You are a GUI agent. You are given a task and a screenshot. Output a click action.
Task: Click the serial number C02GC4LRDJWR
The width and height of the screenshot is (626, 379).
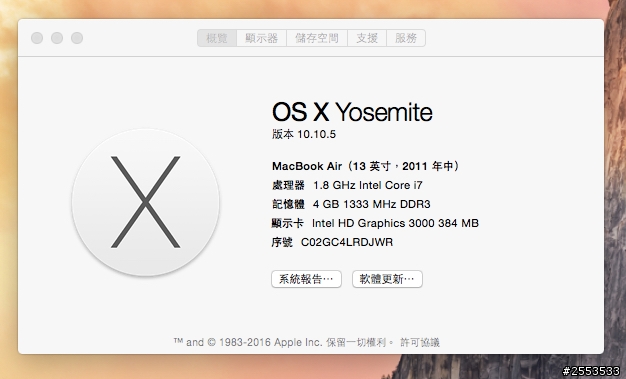[347, 242]
